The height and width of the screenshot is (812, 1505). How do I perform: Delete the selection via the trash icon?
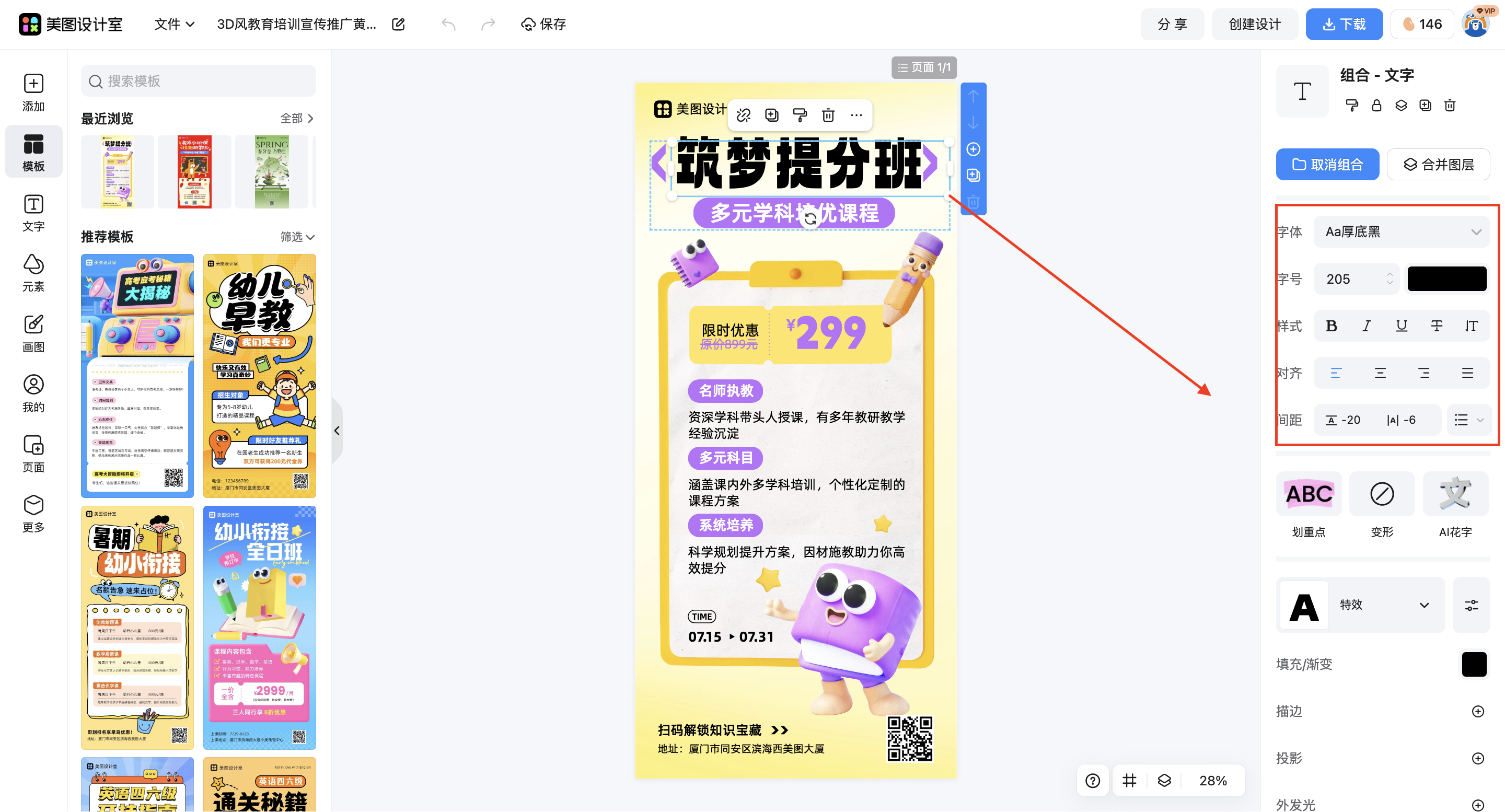pos(828,115)
